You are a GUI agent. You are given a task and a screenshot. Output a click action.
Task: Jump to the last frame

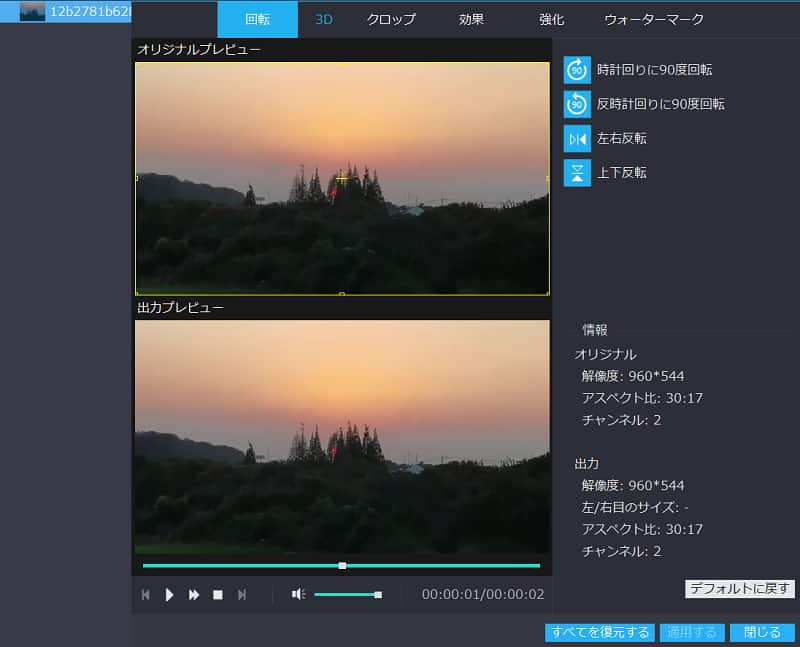(241, 594)
